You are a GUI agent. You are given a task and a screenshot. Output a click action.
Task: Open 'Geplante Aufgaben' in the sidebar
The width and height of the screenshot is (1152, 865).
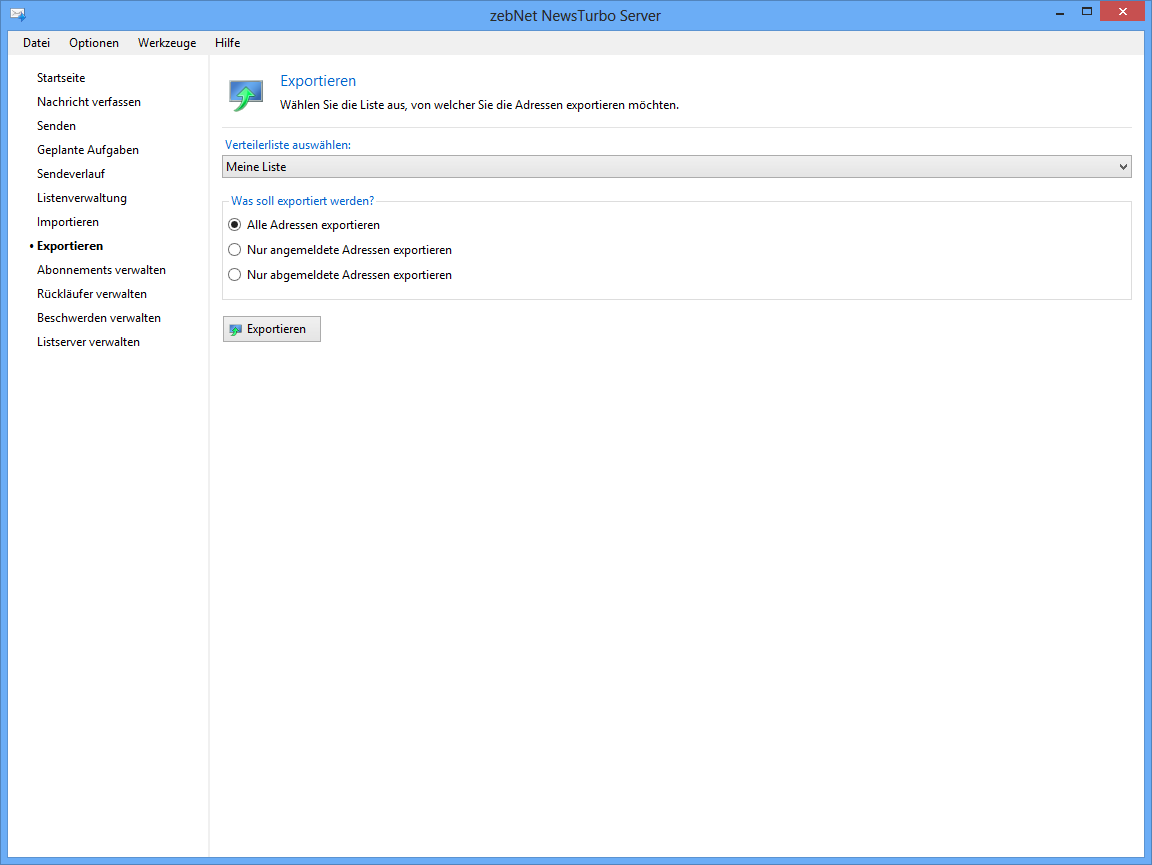[88, 150]
